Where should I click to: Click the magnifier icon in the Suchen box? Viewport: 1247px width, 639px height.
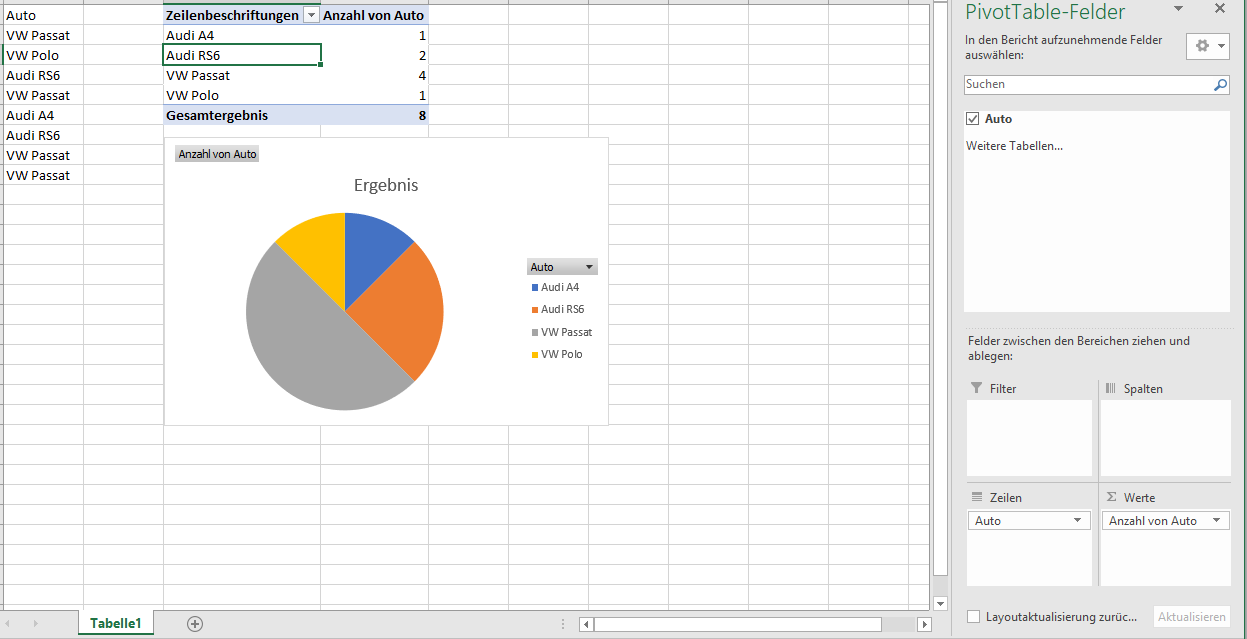click(x=1220, y=85)
